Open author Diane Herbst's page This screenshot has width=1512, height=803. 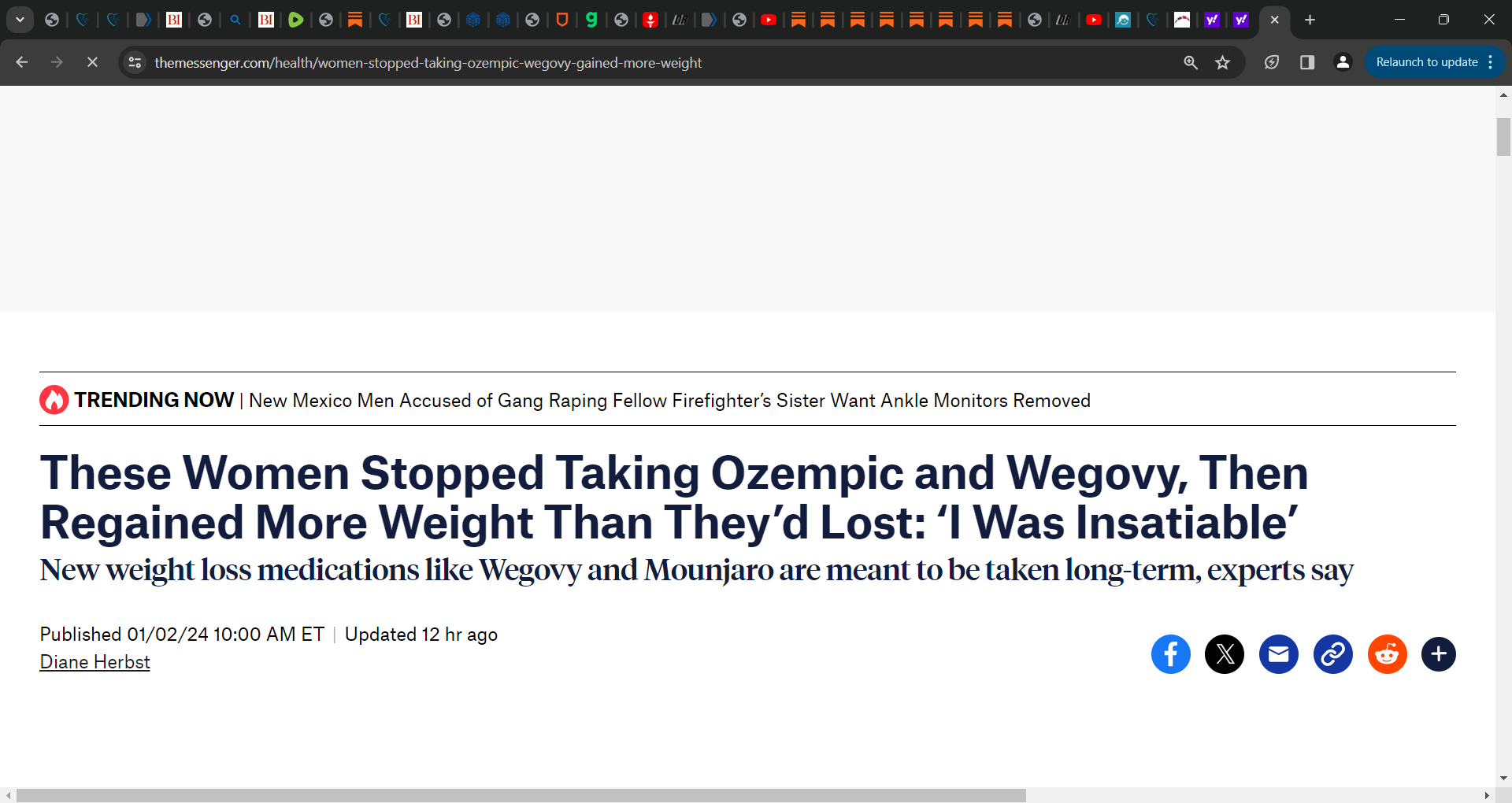coord(94,662)
